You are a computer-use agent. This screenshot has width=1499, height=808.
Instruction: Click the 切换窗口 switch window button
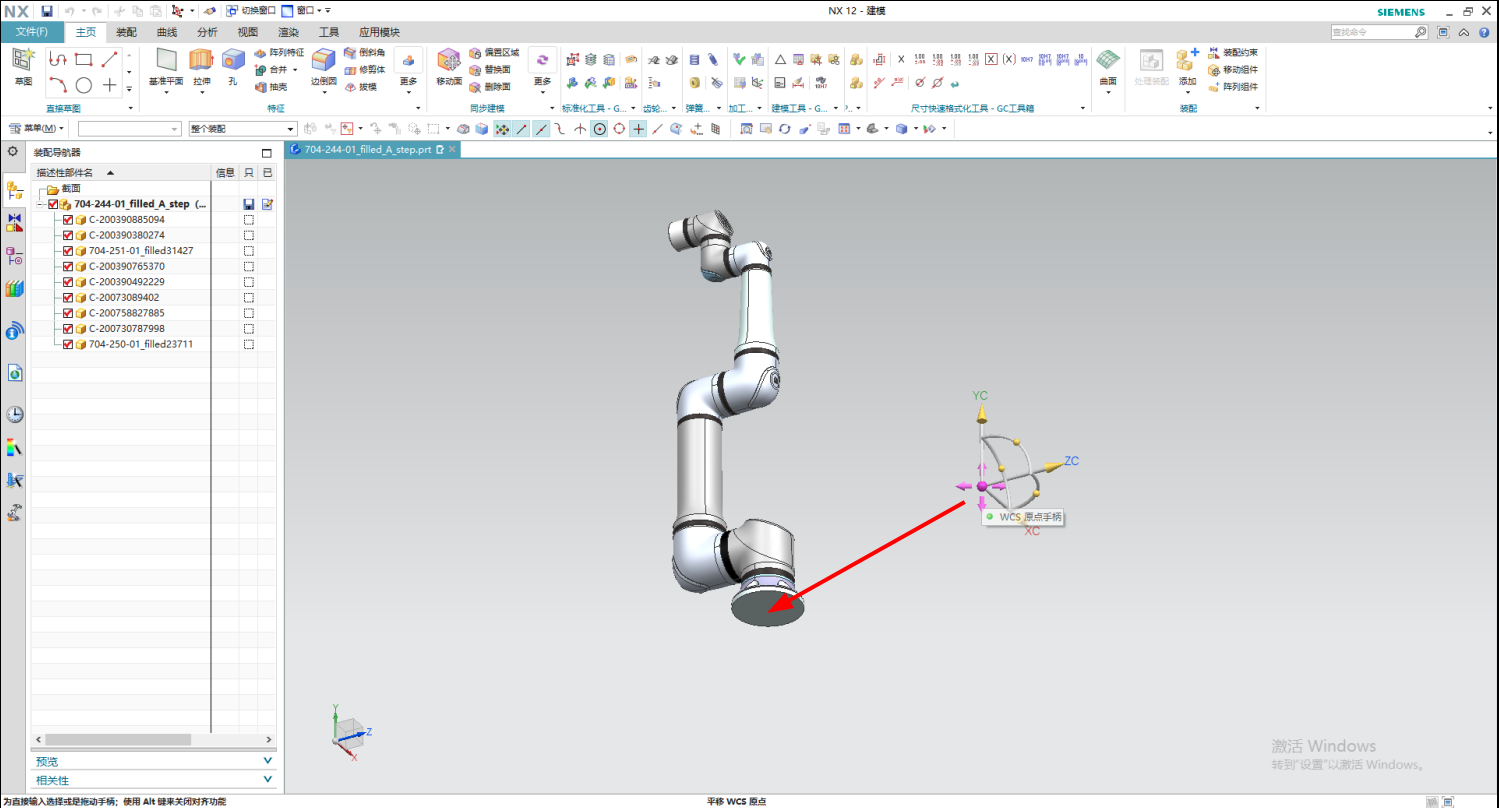pyautogui.click(x=250, y=11)
